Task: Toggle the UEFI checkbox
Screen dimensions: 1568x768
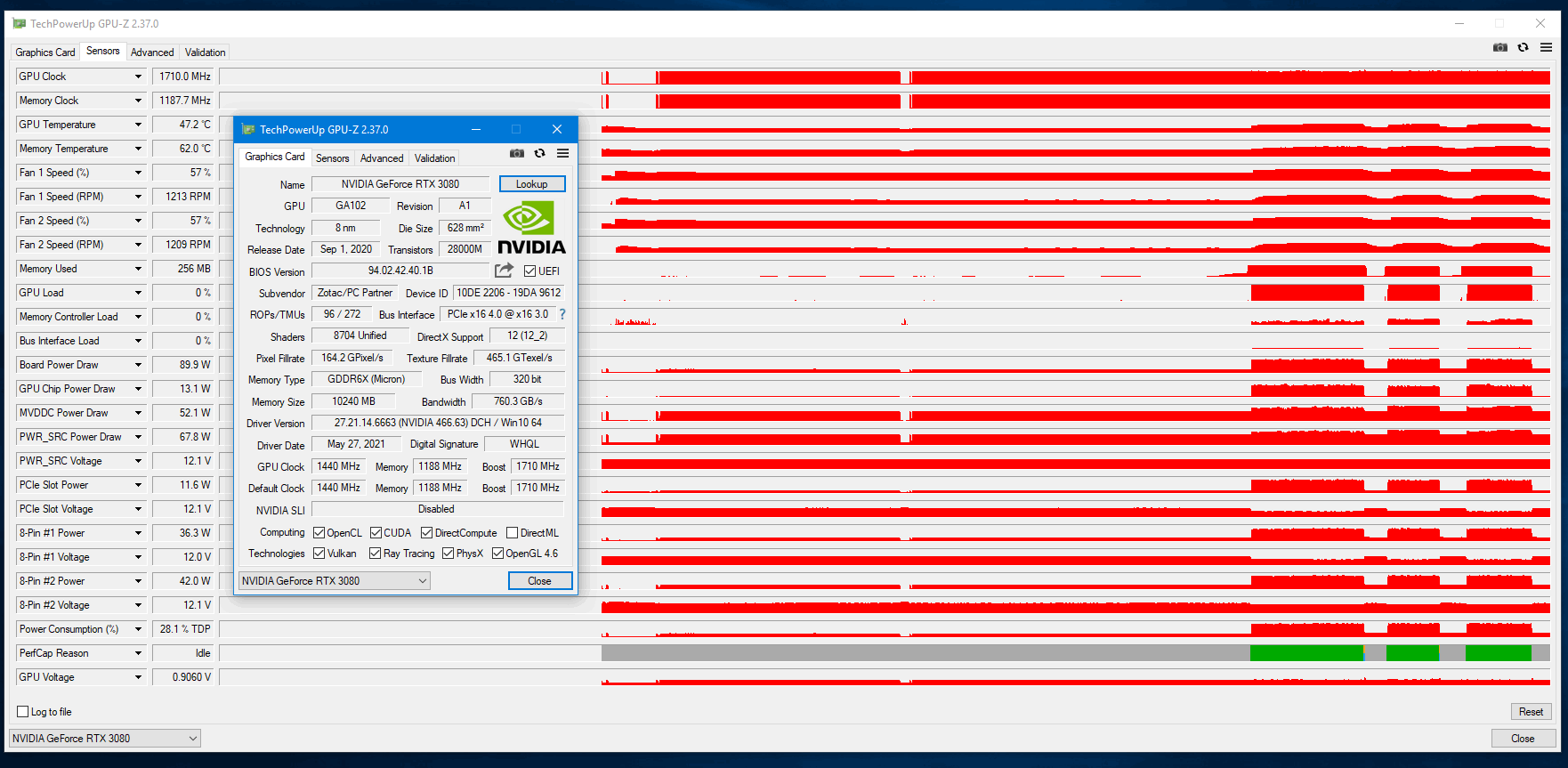Action: (x=529, y=271)
